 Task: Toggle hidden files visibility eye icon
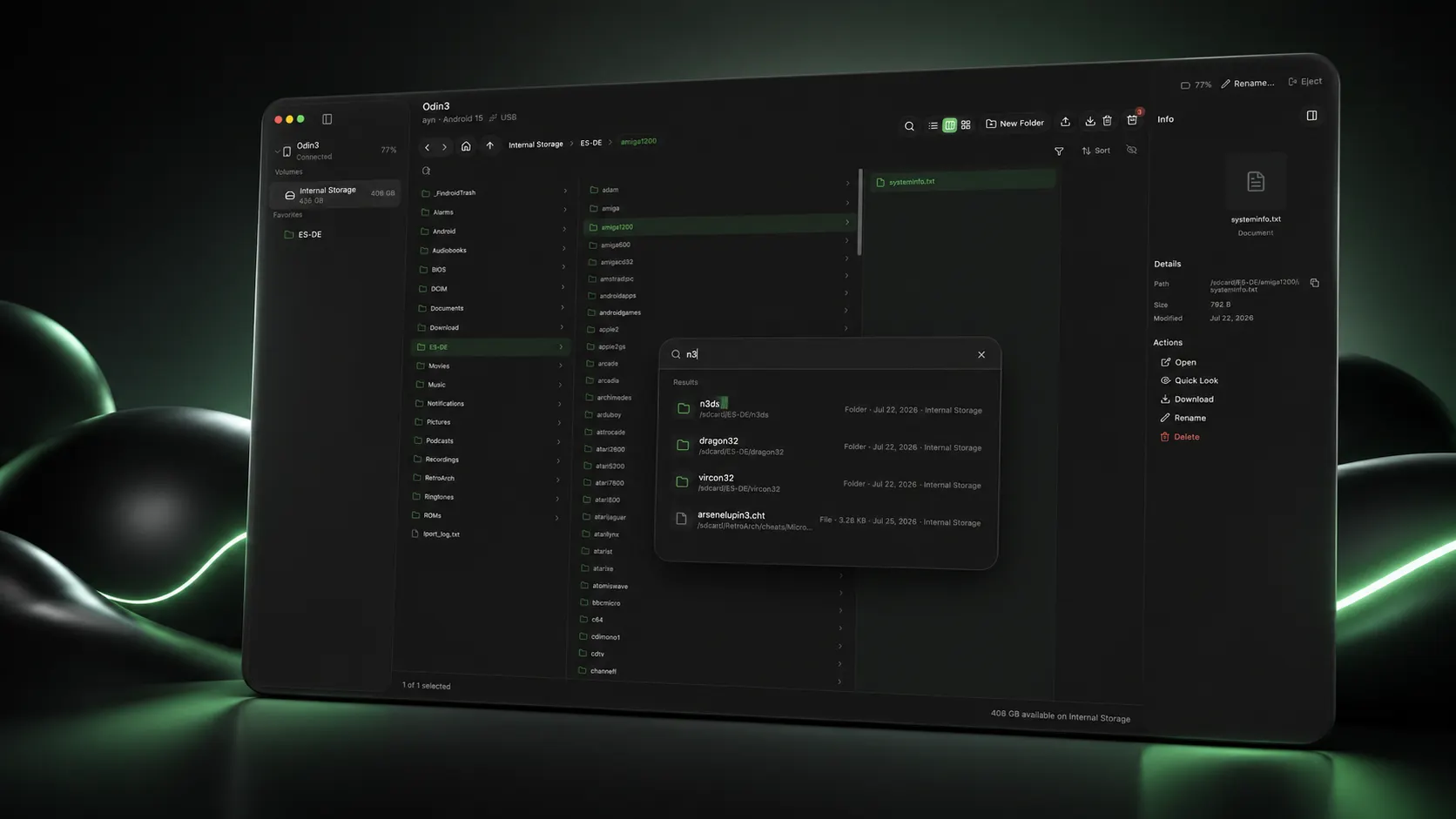point(1131,150)
